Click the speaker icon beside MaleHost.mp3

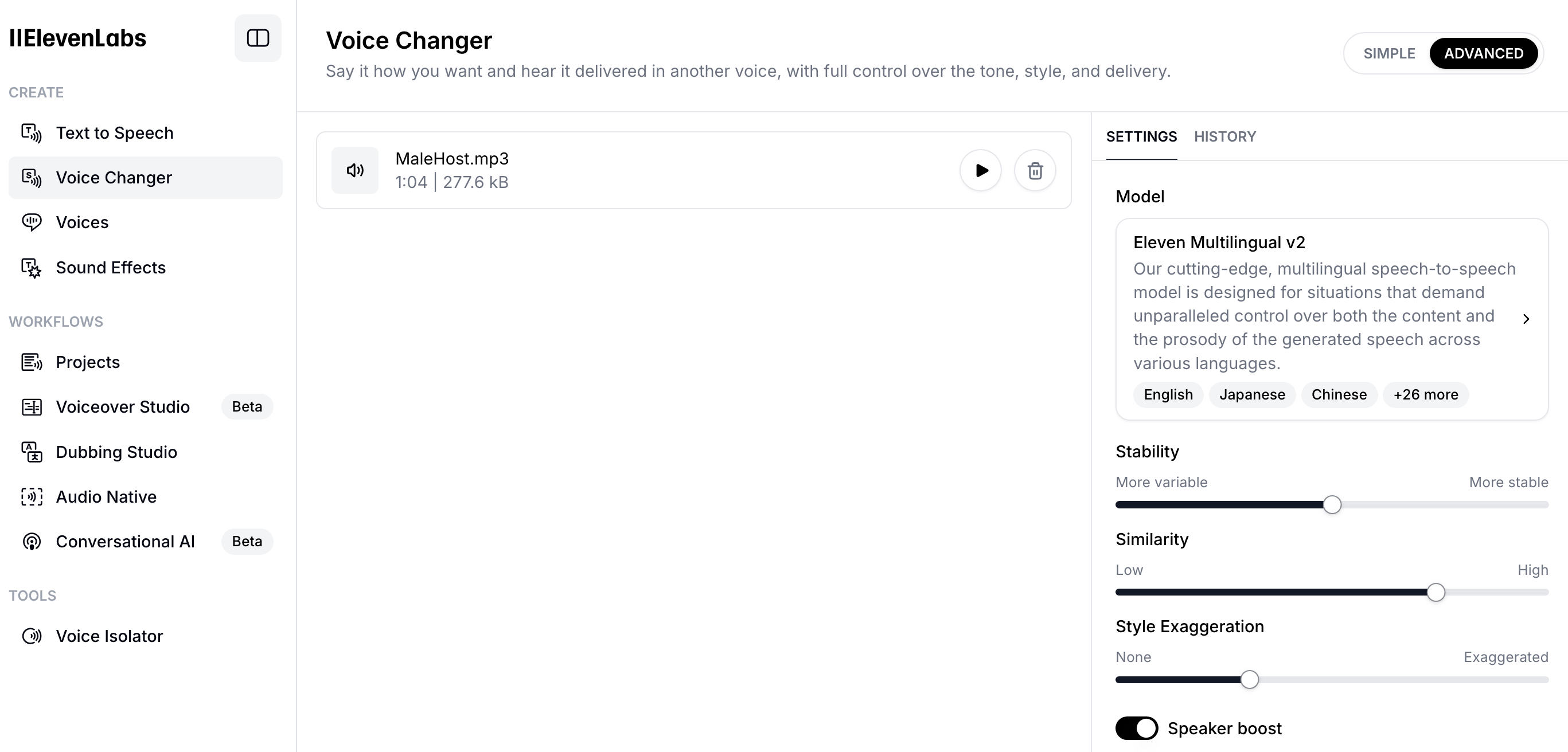point(355,170)
